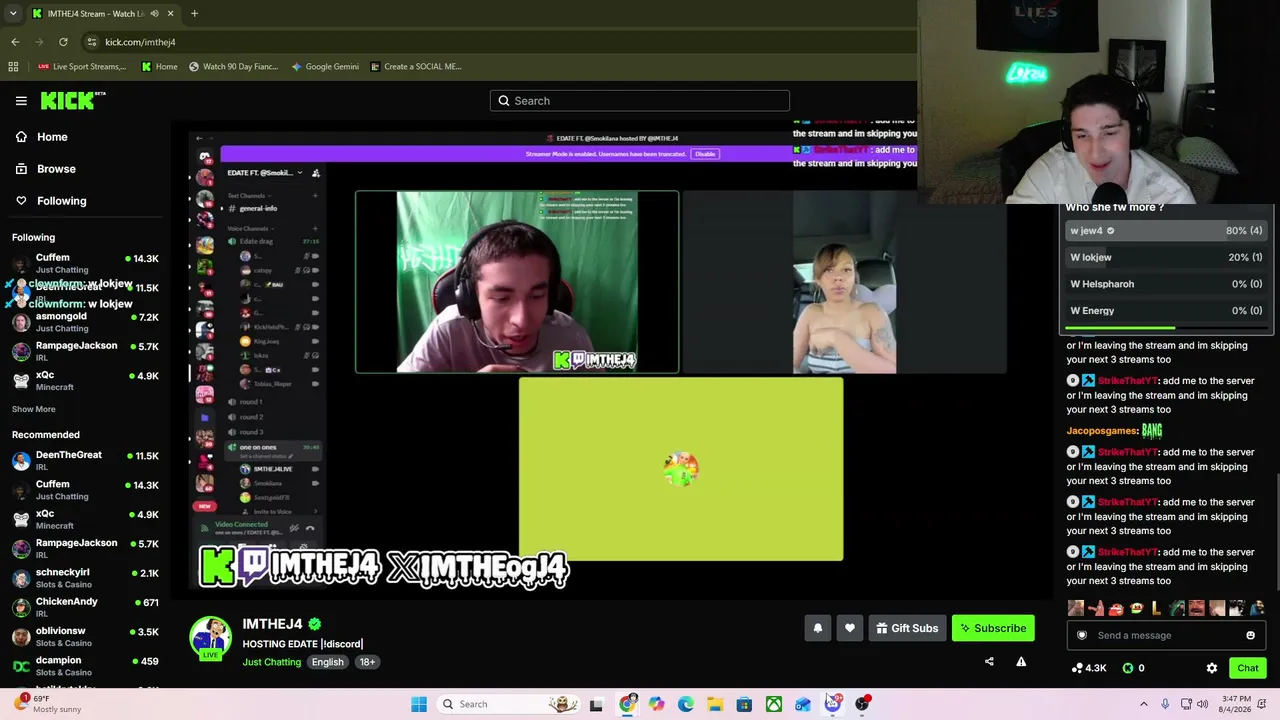This screenshot has width=1280, height=720.
Task: Open Following in the Kick sidebar
Action: (x=61, y=201)
